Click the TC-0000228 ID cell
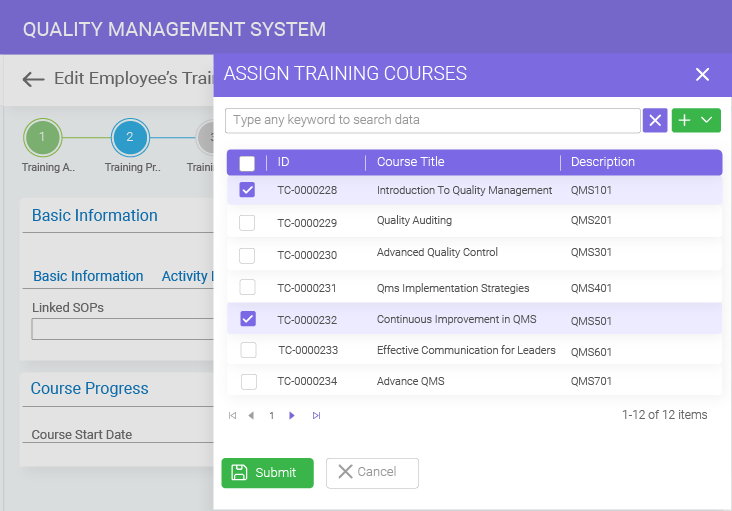This screenshot has width=732, height=511. [307, 190]
